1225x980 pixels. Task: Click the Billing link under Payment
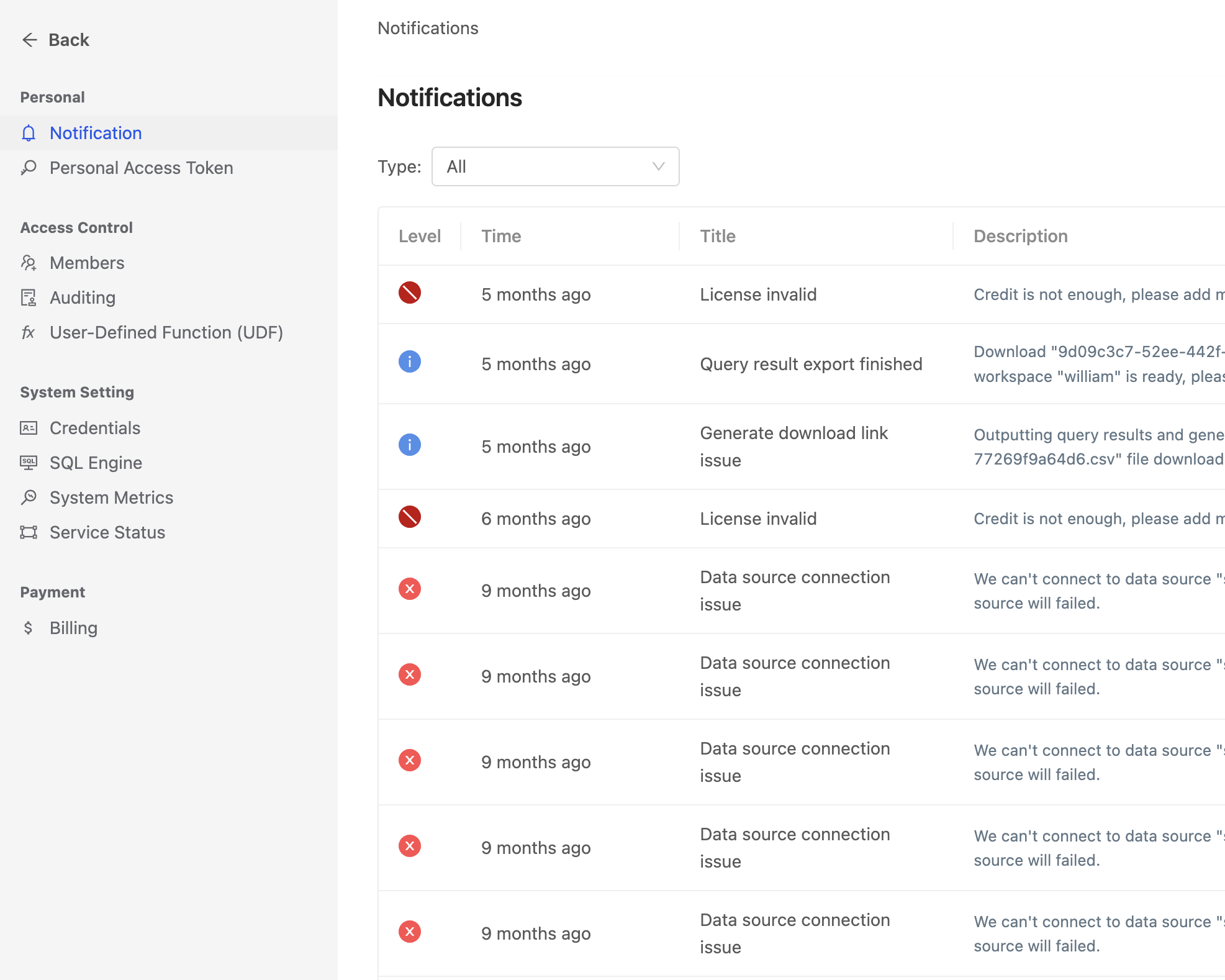pyautogui.click(x=73, y=627)
